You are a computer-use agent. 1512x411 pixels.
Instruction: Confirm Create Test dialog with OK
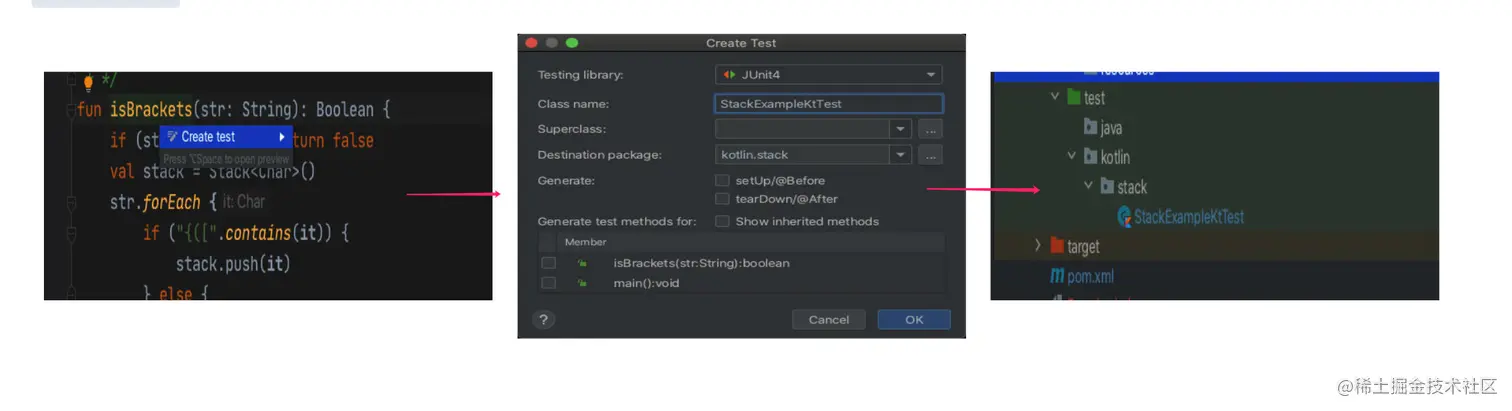pyautogui.click(x=914, y=320)
